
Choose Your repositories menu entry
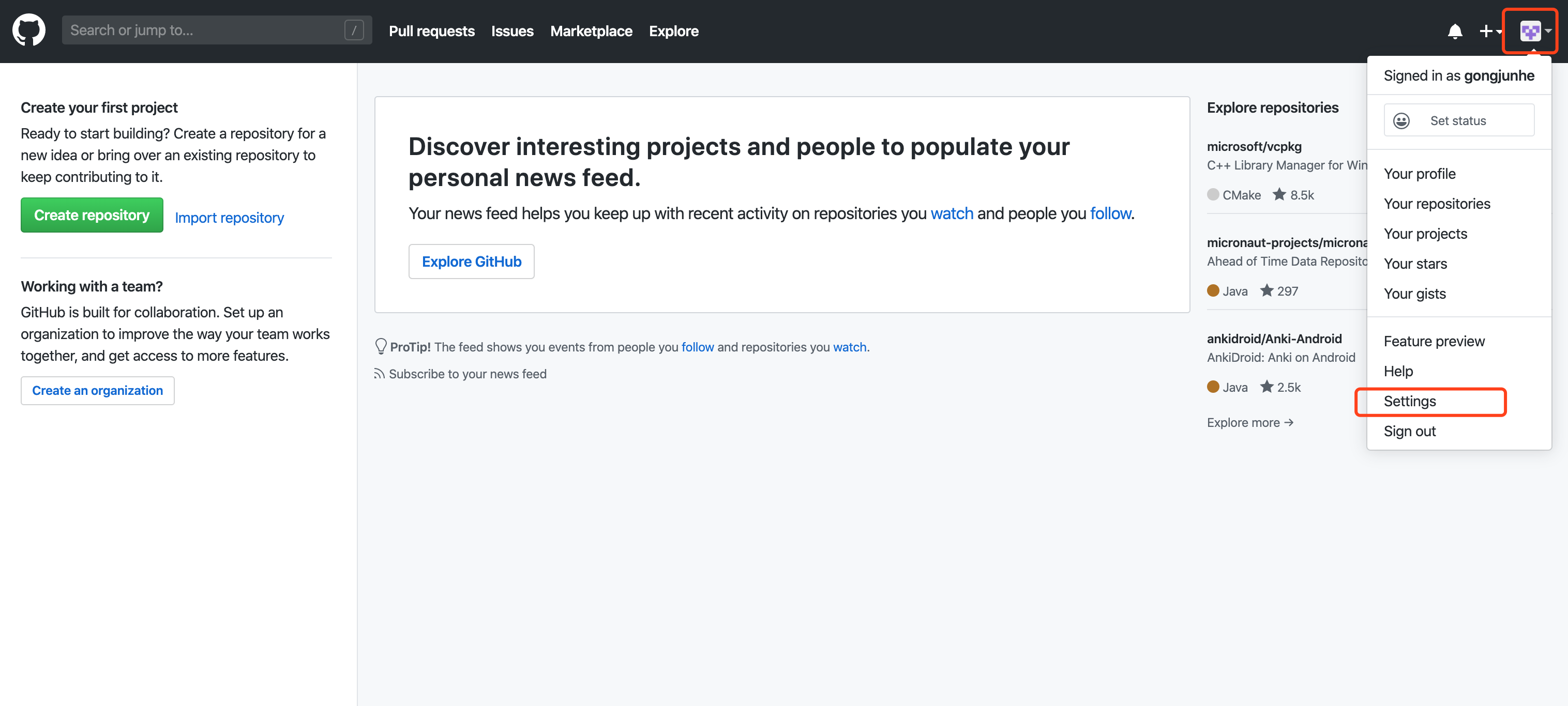tap(1437, 204)
